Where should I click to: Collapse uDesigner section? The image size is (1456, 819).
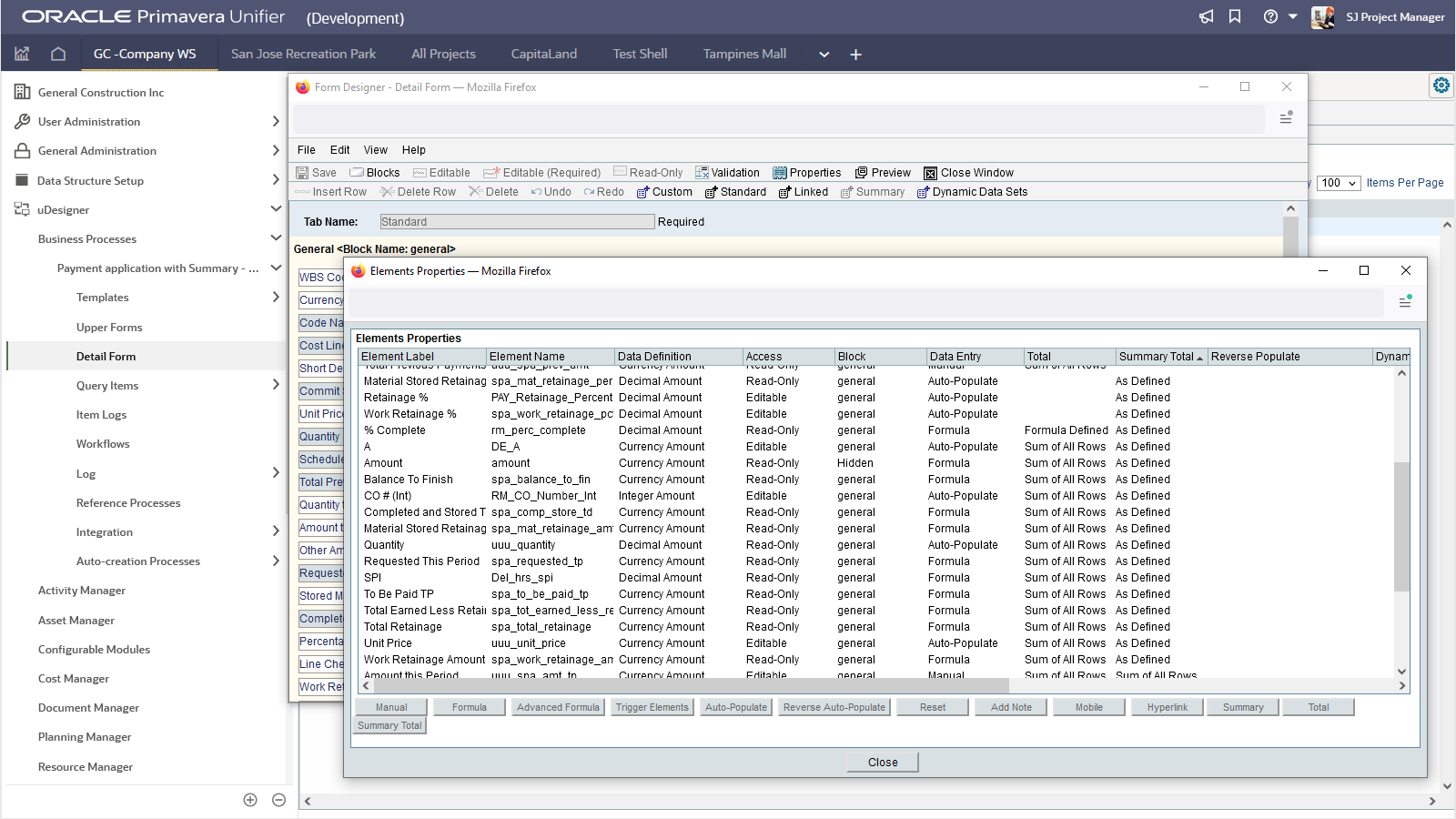276,209
